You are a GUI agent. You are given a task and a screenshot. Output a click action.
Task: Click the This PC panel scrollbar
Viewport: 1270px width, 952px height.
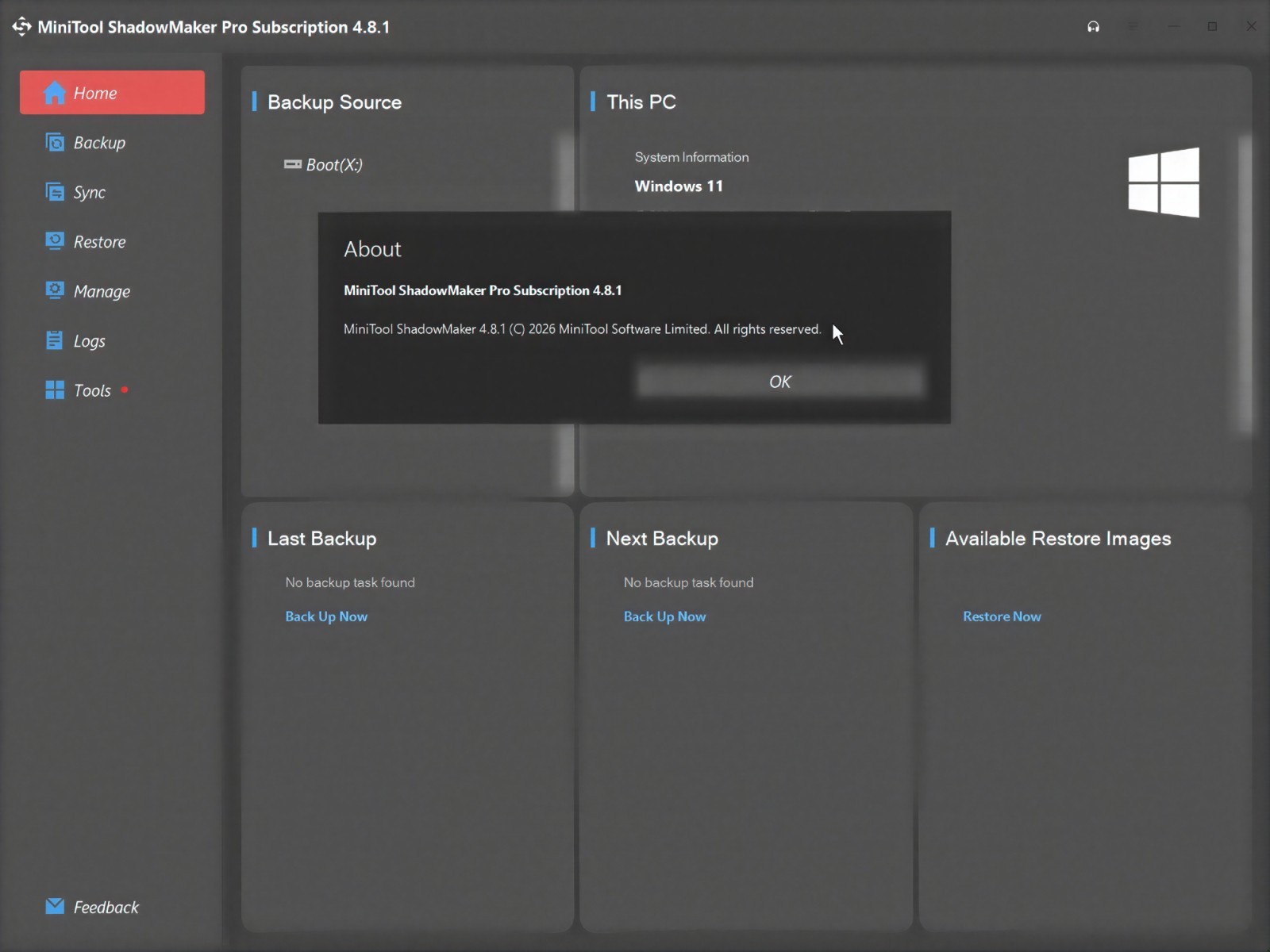(x=1245, y=284)
